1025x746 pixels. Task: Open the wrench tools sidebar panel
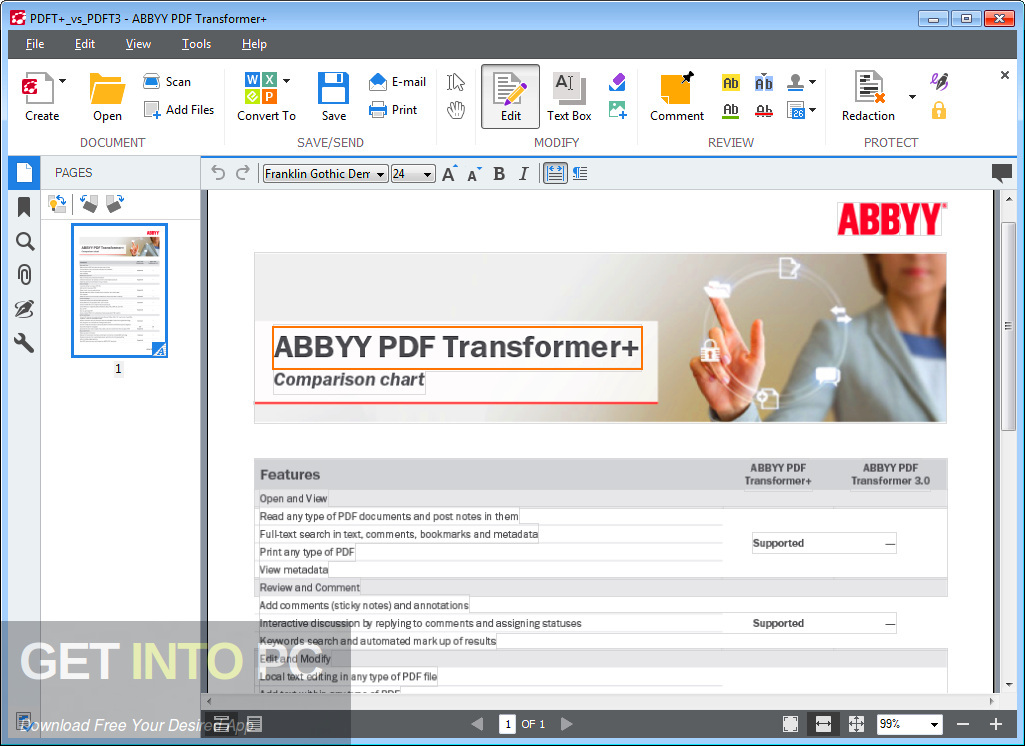pos(24,343)
